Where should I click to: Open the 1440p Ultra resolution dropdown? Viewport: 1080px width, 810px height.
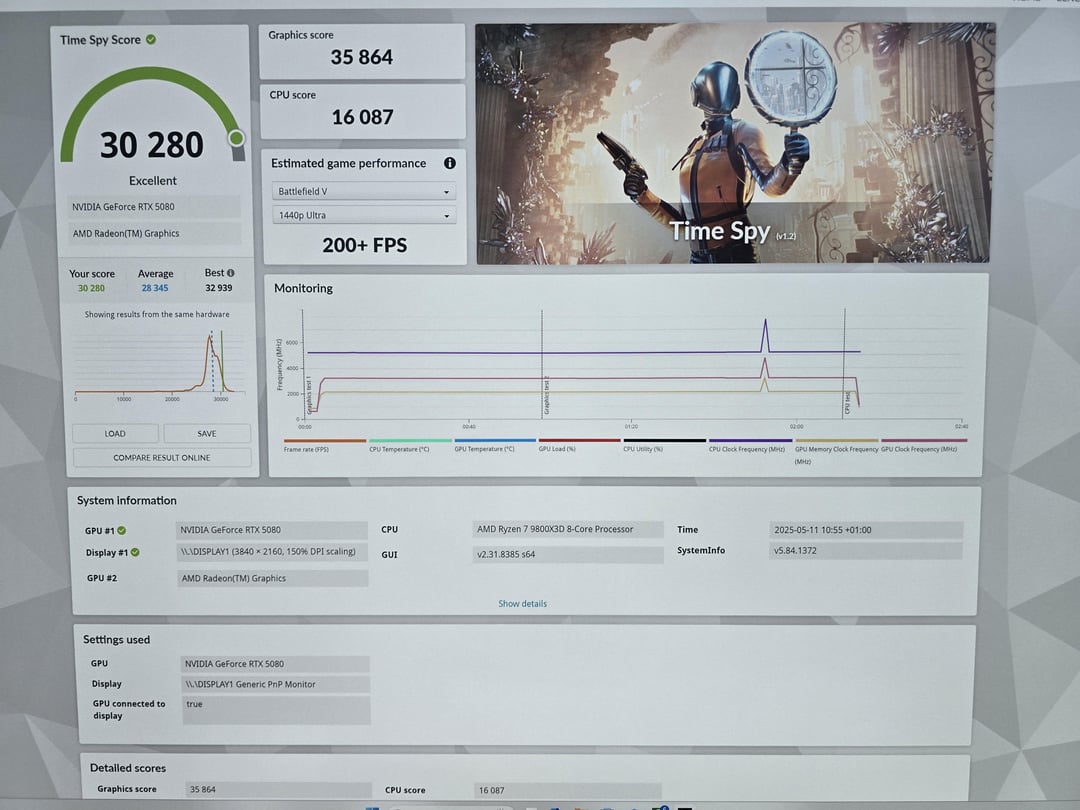pos(364,215)
